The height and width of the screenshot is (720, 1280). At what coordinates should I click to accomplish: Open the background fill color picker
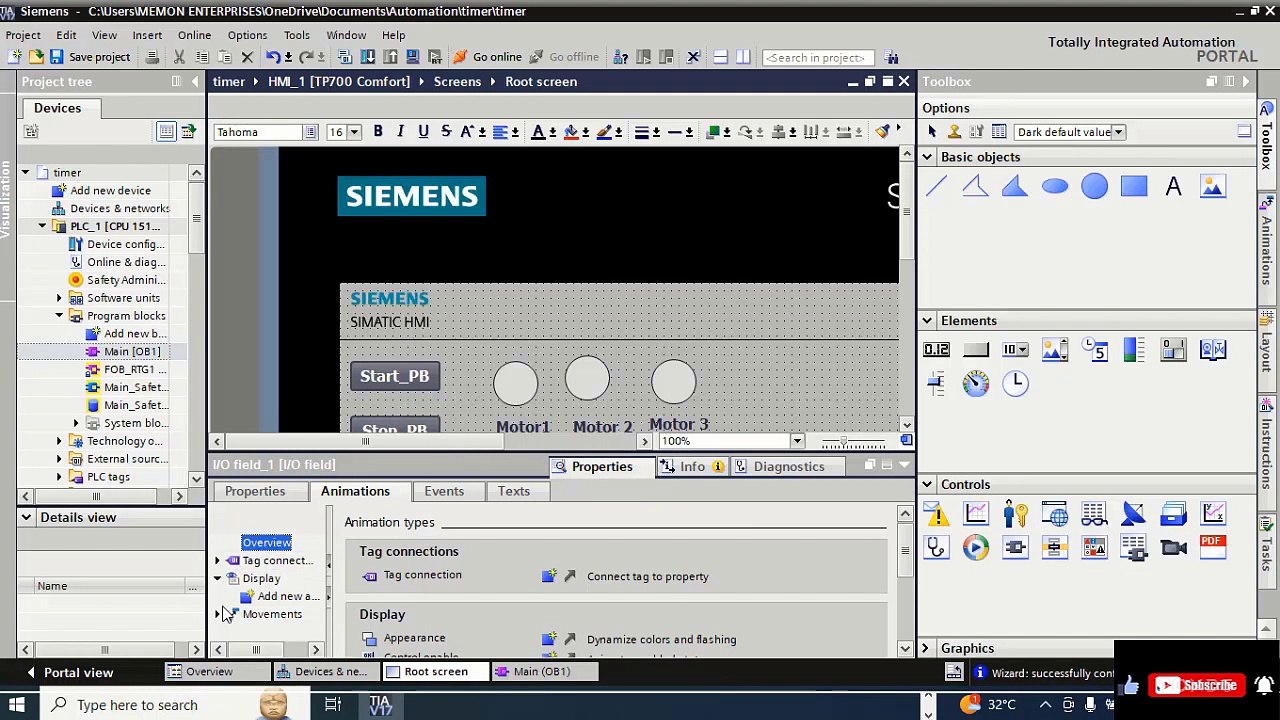tap(571, 132)
